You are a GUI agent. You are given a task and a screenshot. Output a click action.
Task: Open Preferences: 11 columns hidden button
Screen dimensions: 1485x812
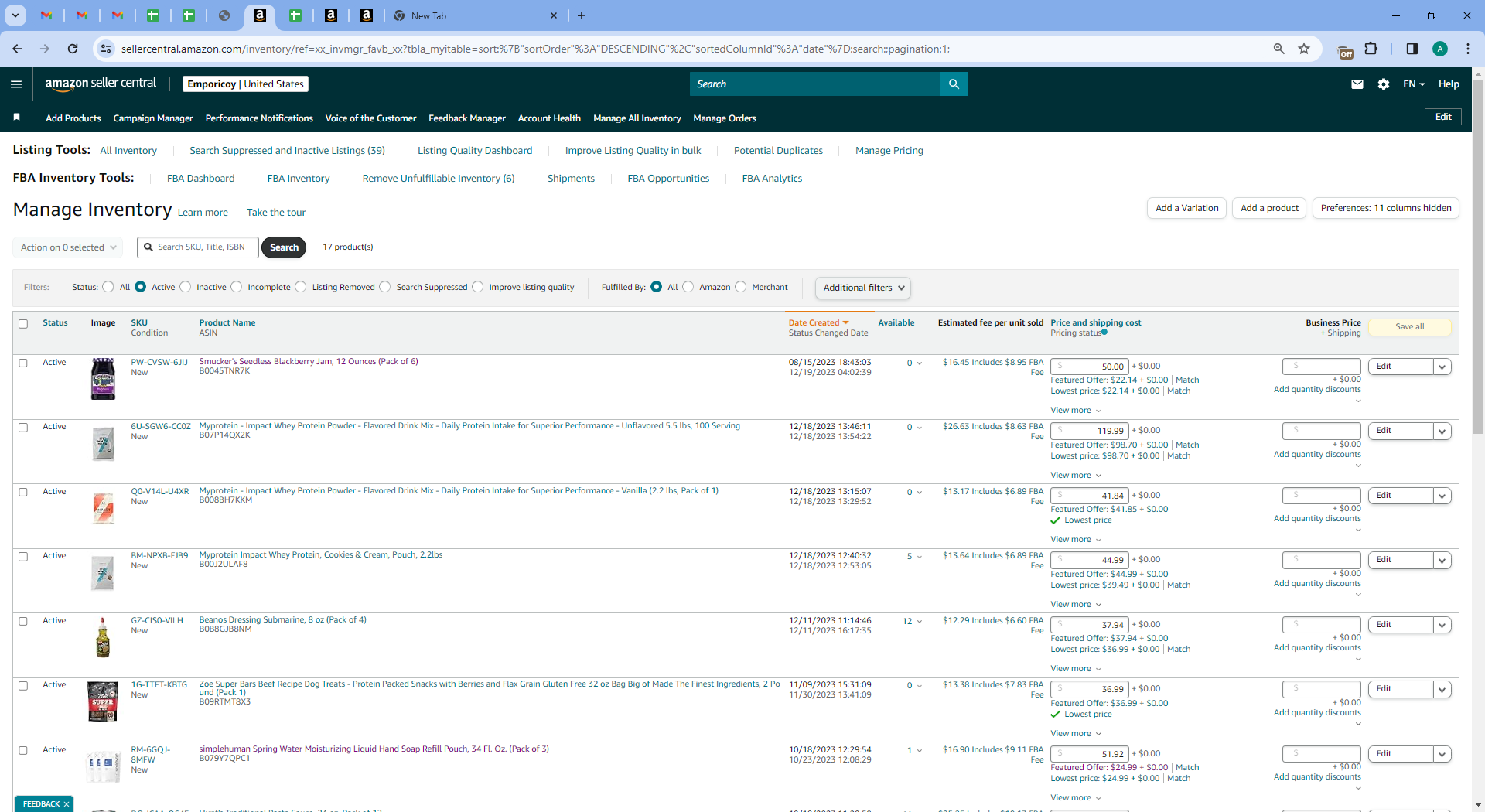click(1386, 208)
